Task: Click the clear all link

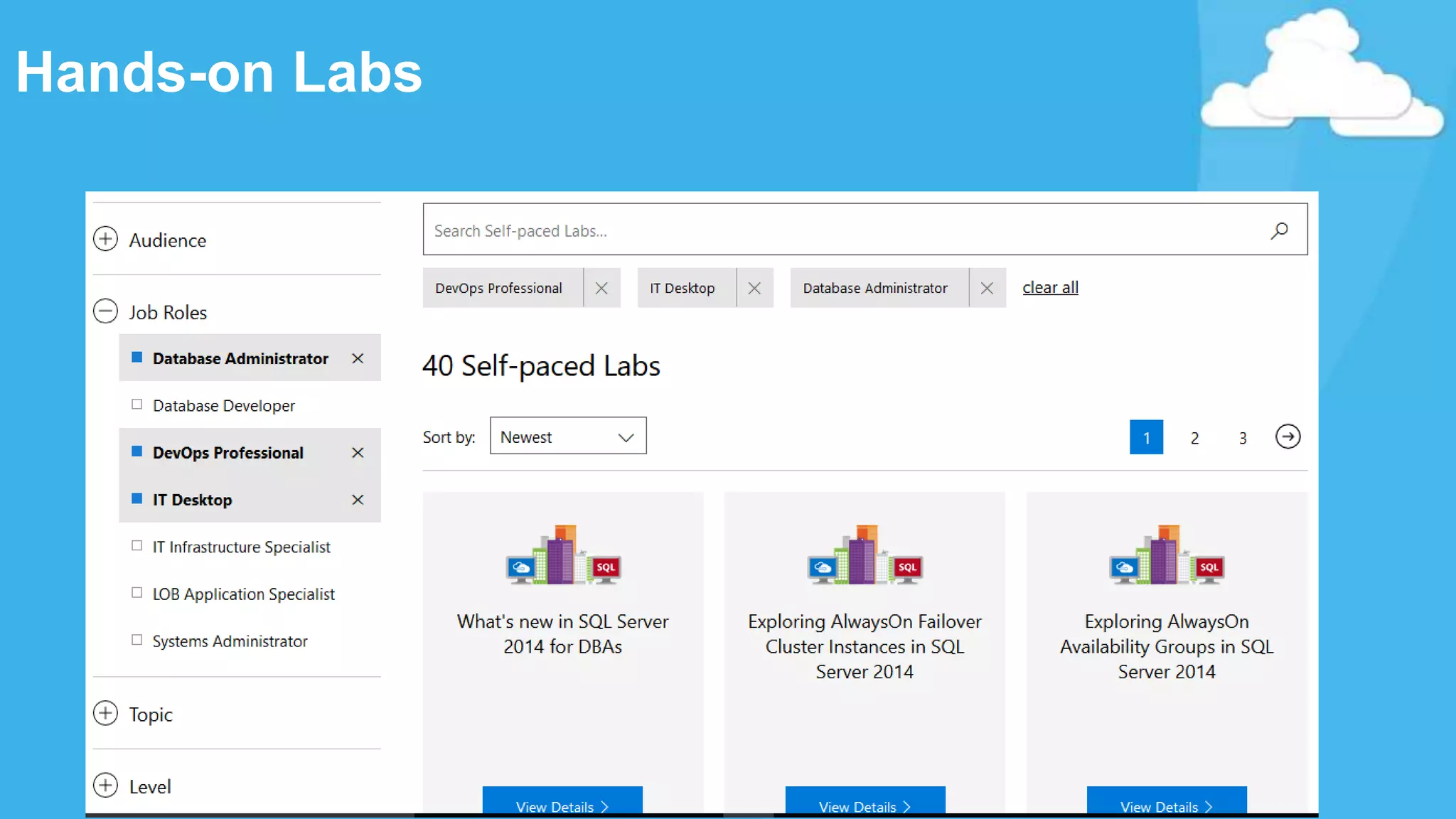Action: [1050, 287]
